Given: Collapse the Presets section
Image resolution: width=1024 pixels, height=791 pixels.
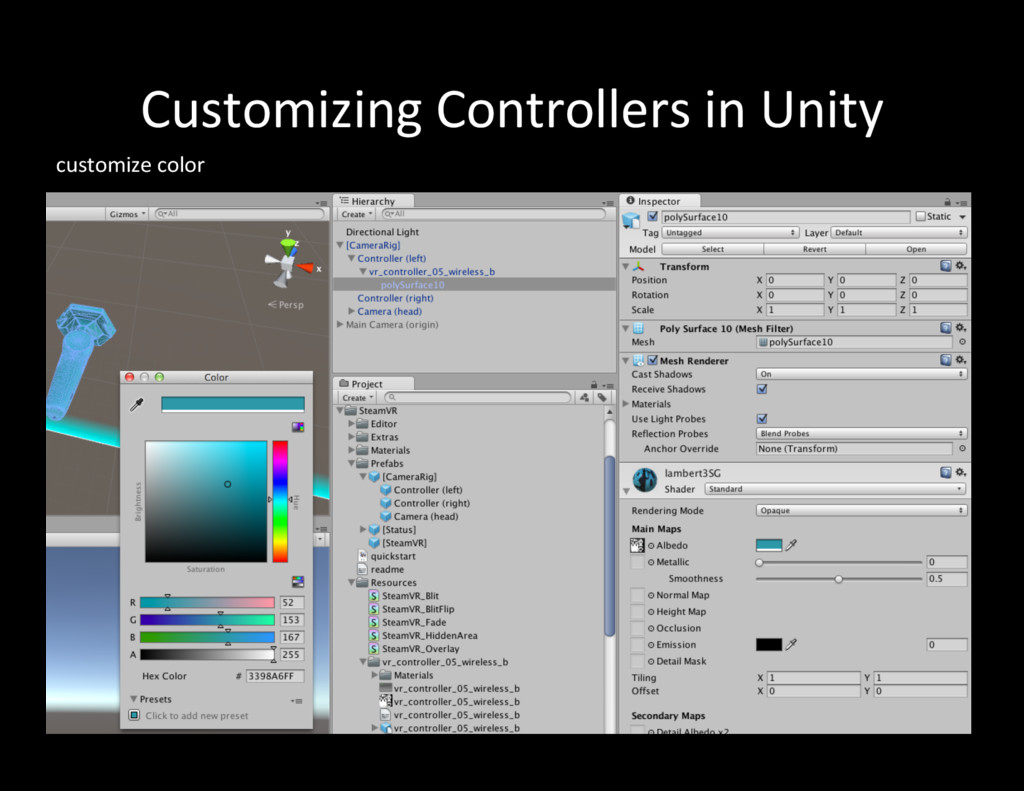Looking at the screenshot, I should [133, 699].
